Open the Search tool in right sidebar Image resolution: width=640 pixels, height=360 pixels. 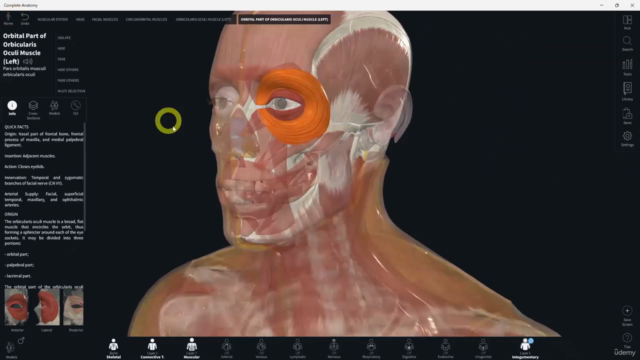click(627, 43)
